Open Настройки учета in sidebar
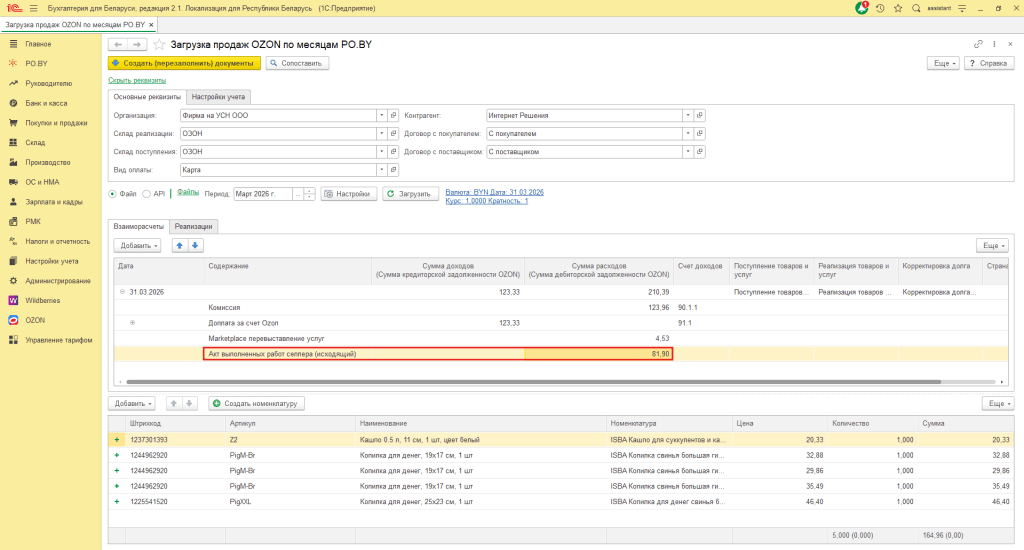The height and width of the screenshot is (550, 1024). coord(52,261)
